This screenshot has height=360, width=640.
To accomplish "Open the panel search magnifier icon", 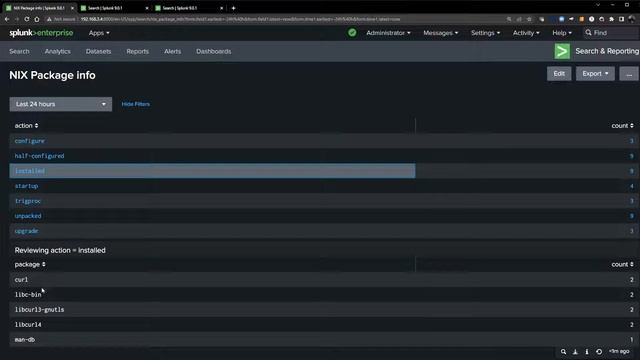I will [x=563, y=351].
